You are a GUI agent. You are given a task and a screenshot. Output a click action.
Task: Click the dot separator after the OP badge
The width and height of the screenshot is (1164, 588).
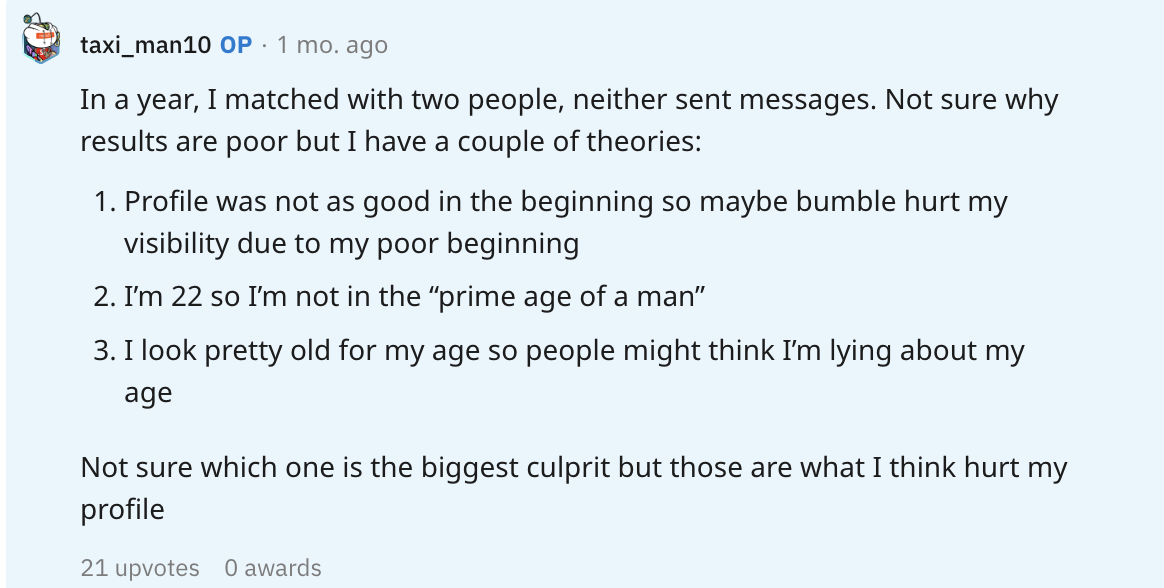[264, 45]
